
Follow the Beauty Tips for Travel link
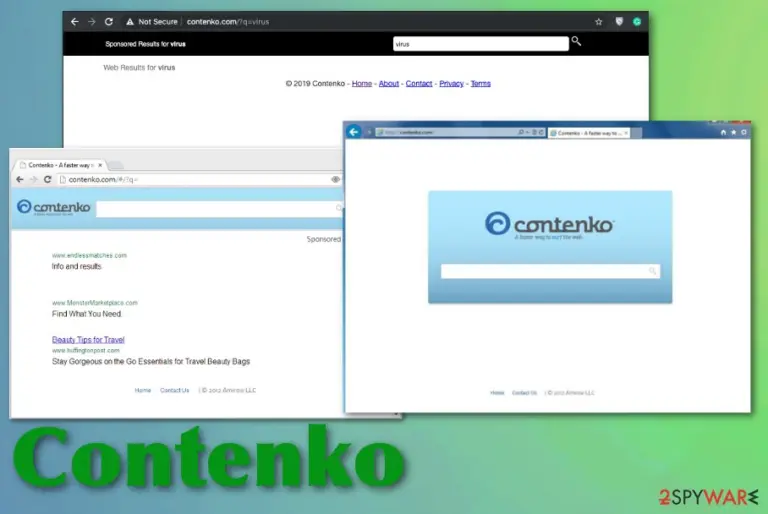click(88, 340)
